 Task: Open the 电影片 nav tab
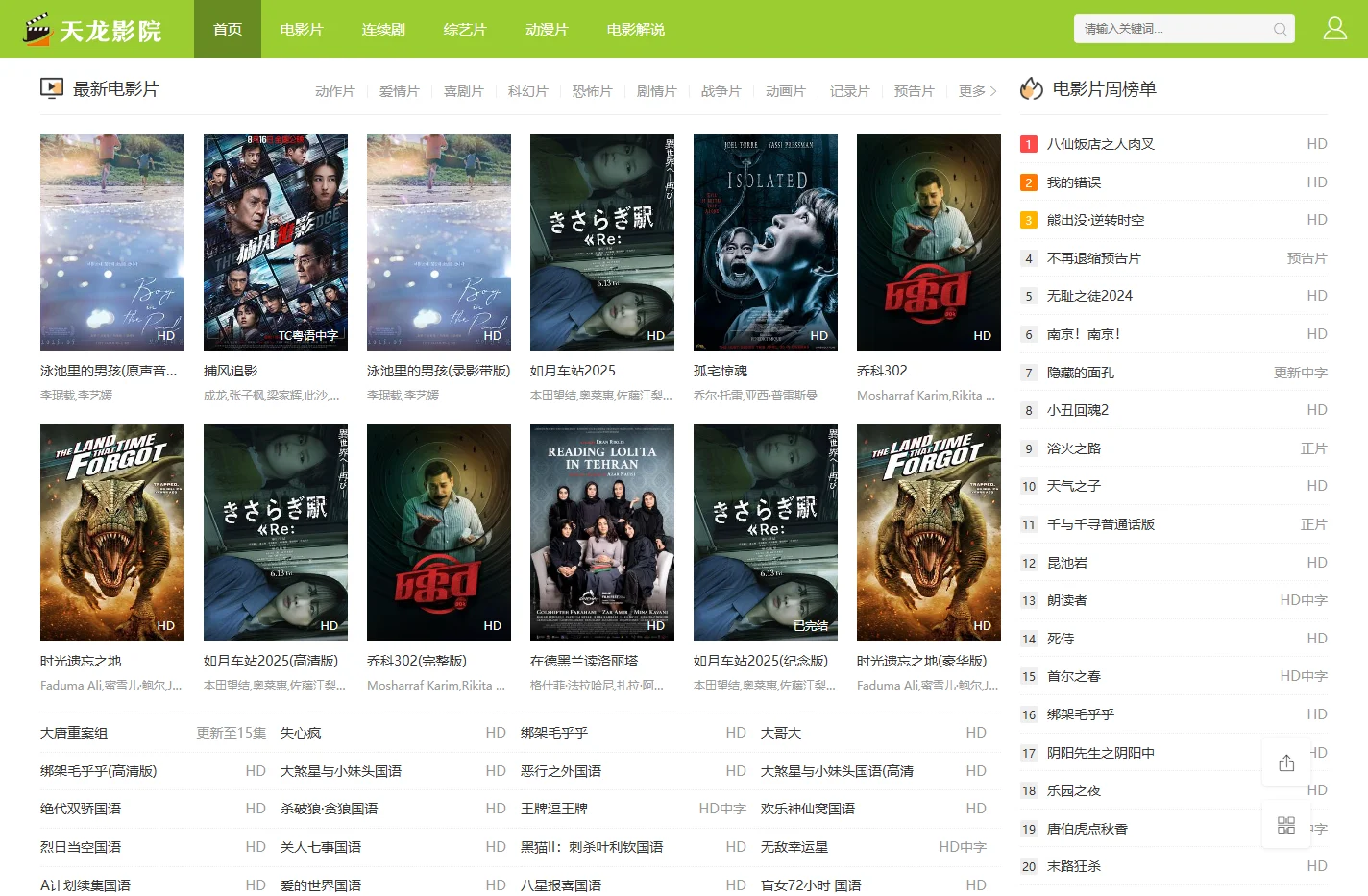pyautogui.click(x=302, y=29)
